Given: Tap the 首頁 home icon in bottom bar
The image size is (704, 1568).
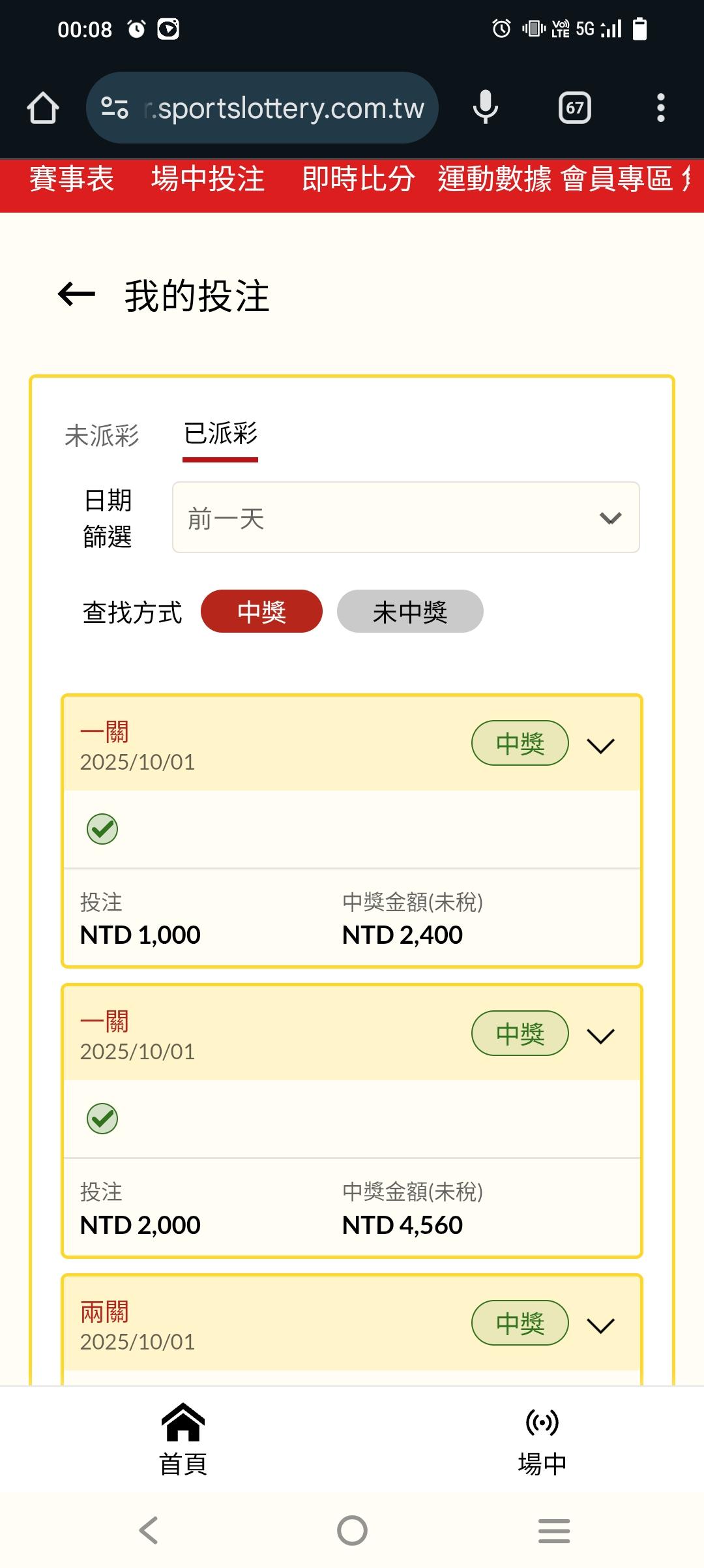Looking at the screenshot, I should [x=183, y=1422].
